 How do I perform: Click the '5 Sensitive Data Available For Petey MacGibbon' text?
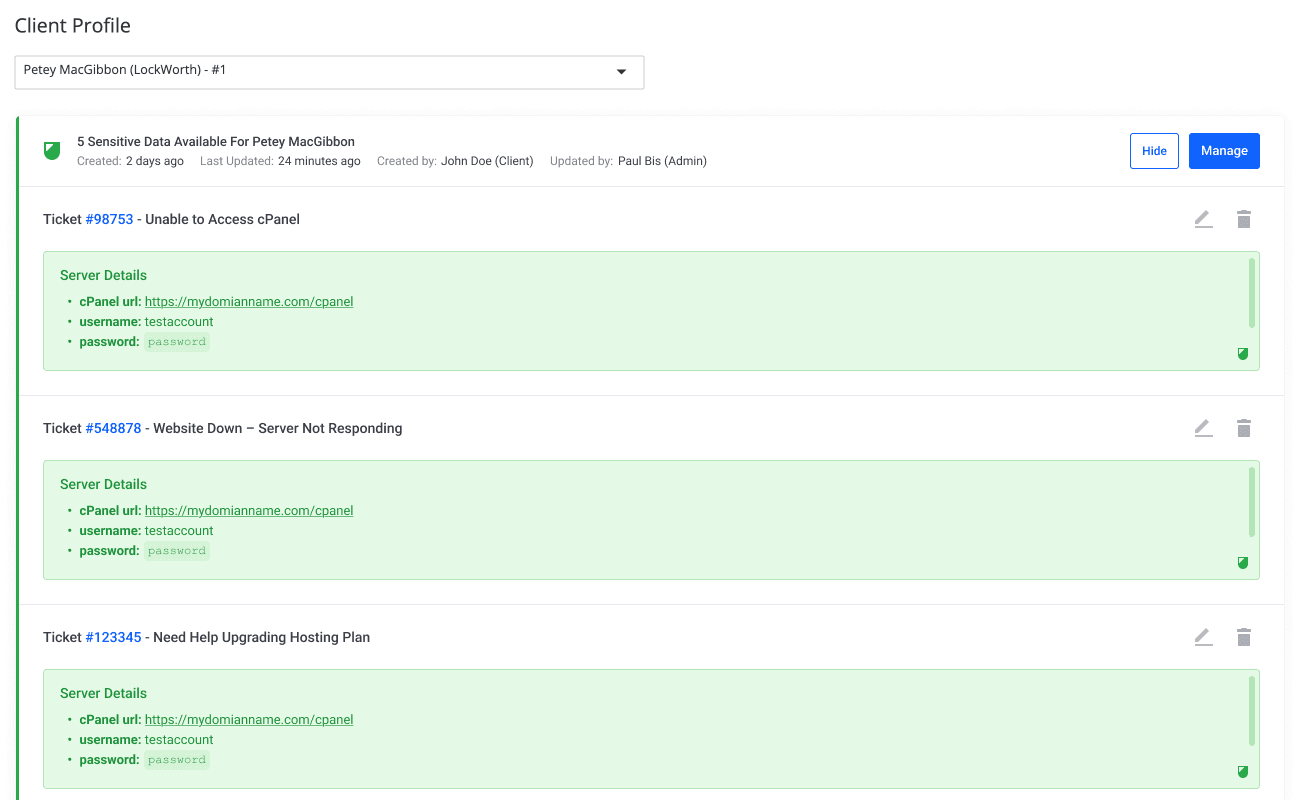[216, 142]
